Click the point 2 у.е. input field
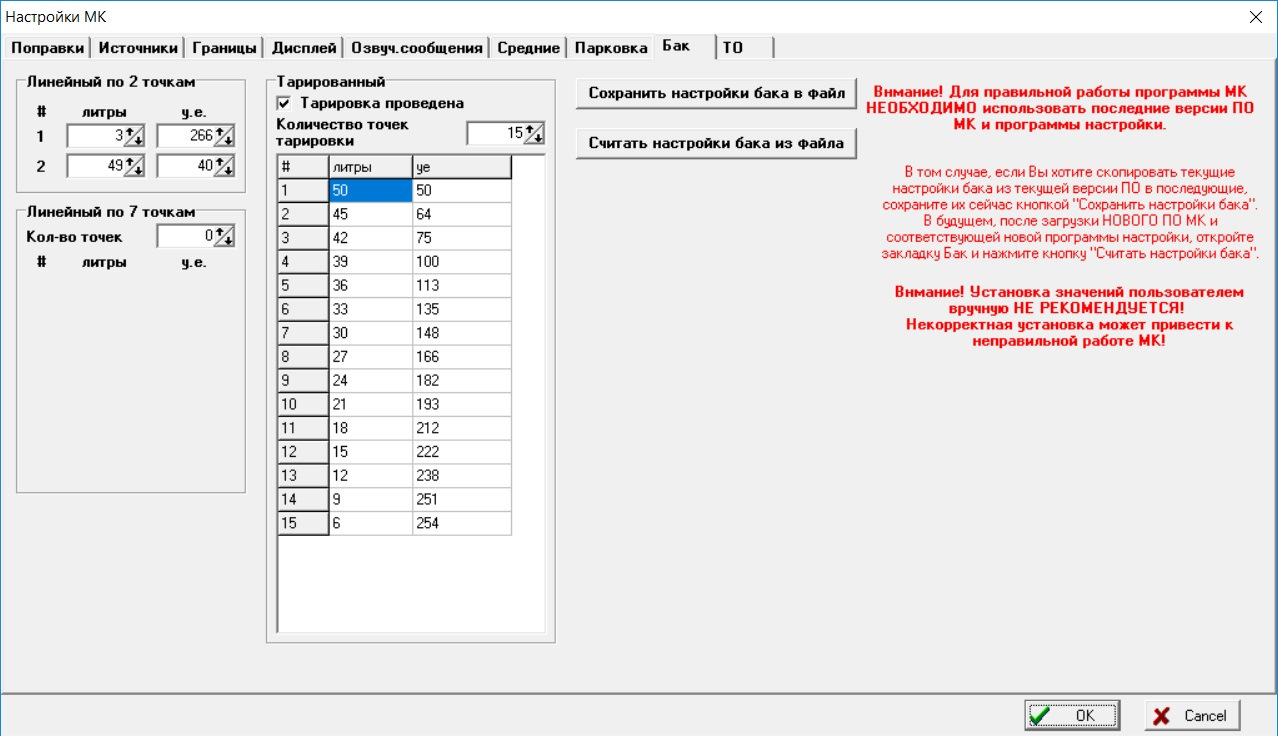 pos(186,166)
